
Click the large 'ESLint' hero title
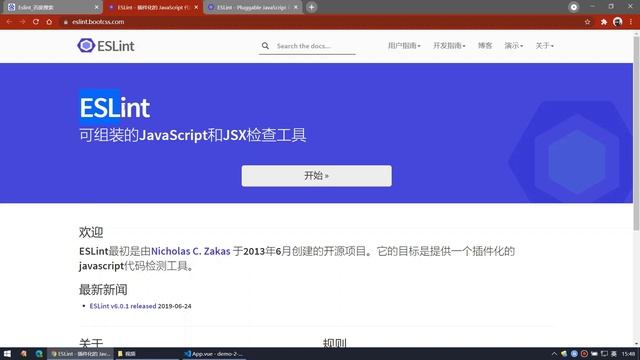[115, 107]
